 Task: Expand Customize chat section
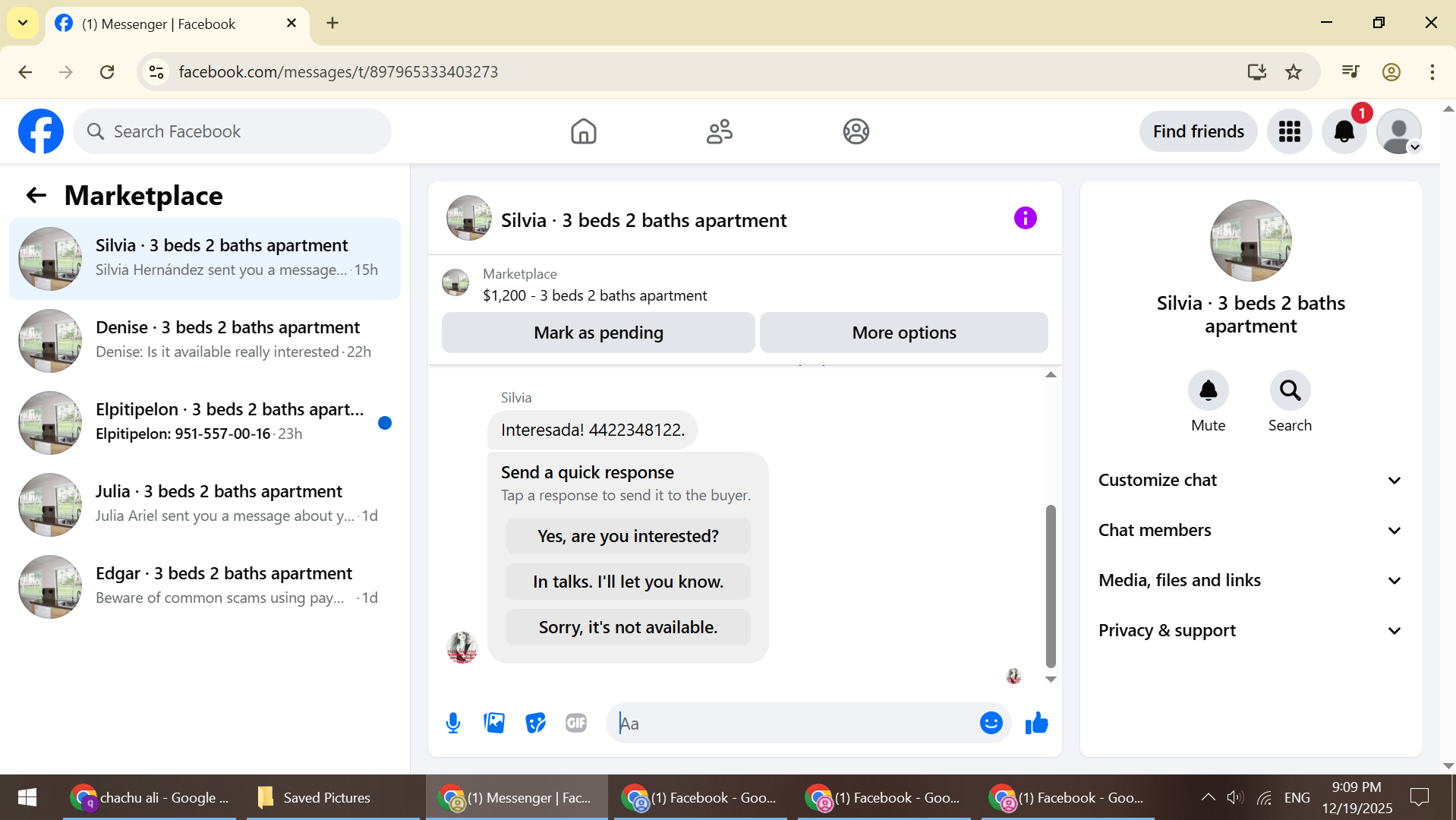click(1250, 480)
